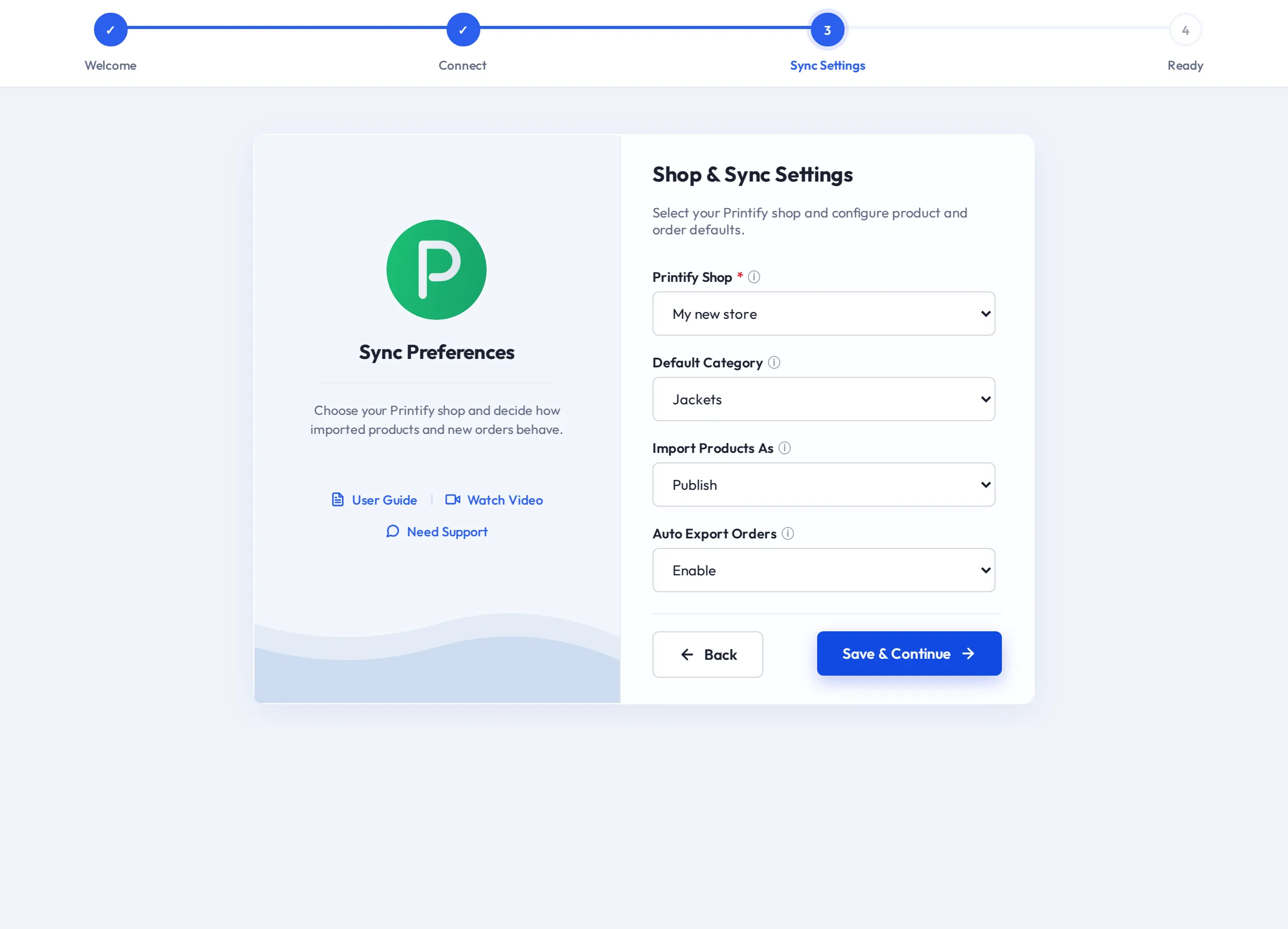Viewport: 1288px width, 929px height.
Task: Click the Ready step label
Action: [x=1185, y=65]
